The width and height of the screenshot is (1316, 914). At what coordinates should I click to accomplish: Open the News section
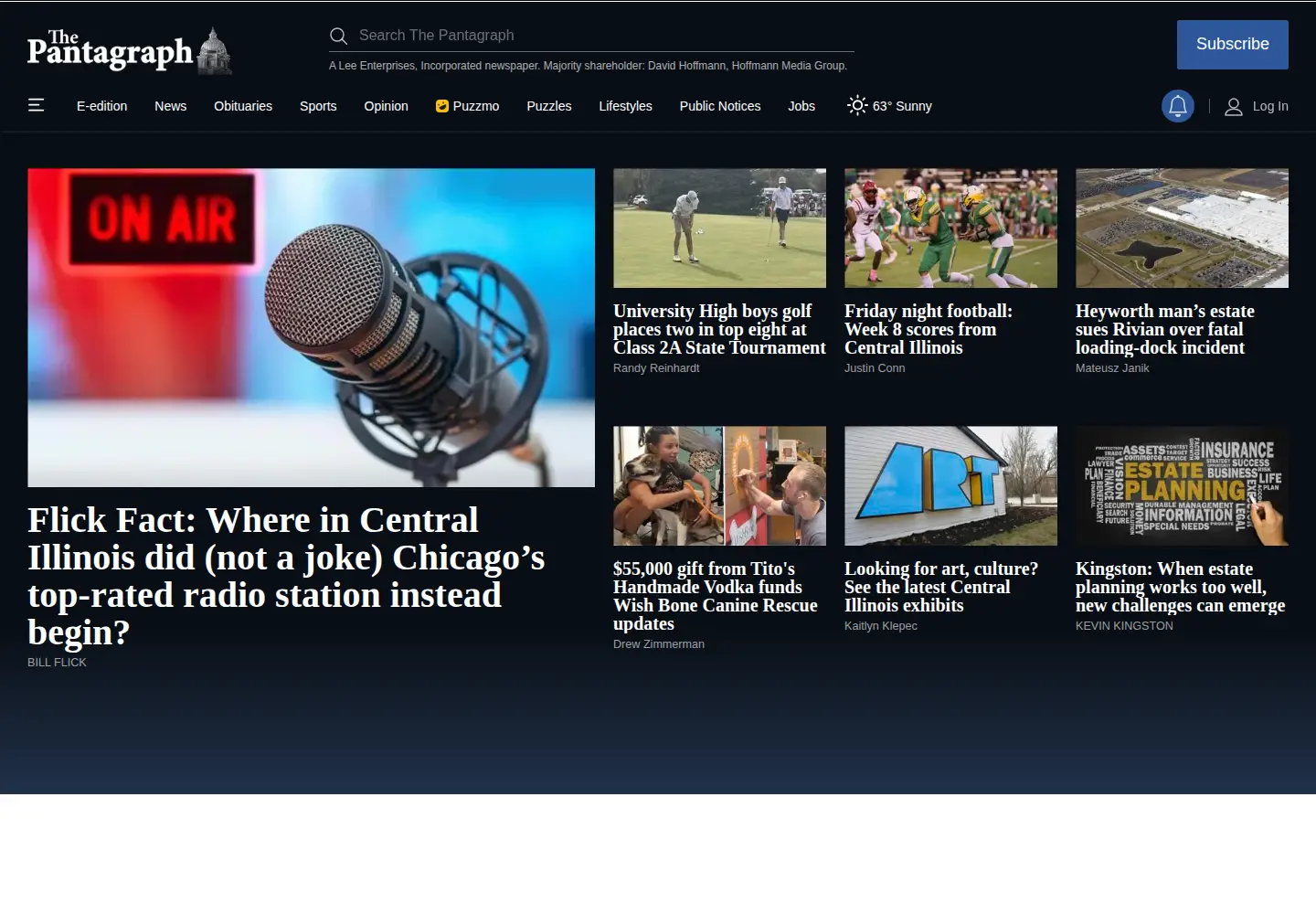[x=171, y=106]
